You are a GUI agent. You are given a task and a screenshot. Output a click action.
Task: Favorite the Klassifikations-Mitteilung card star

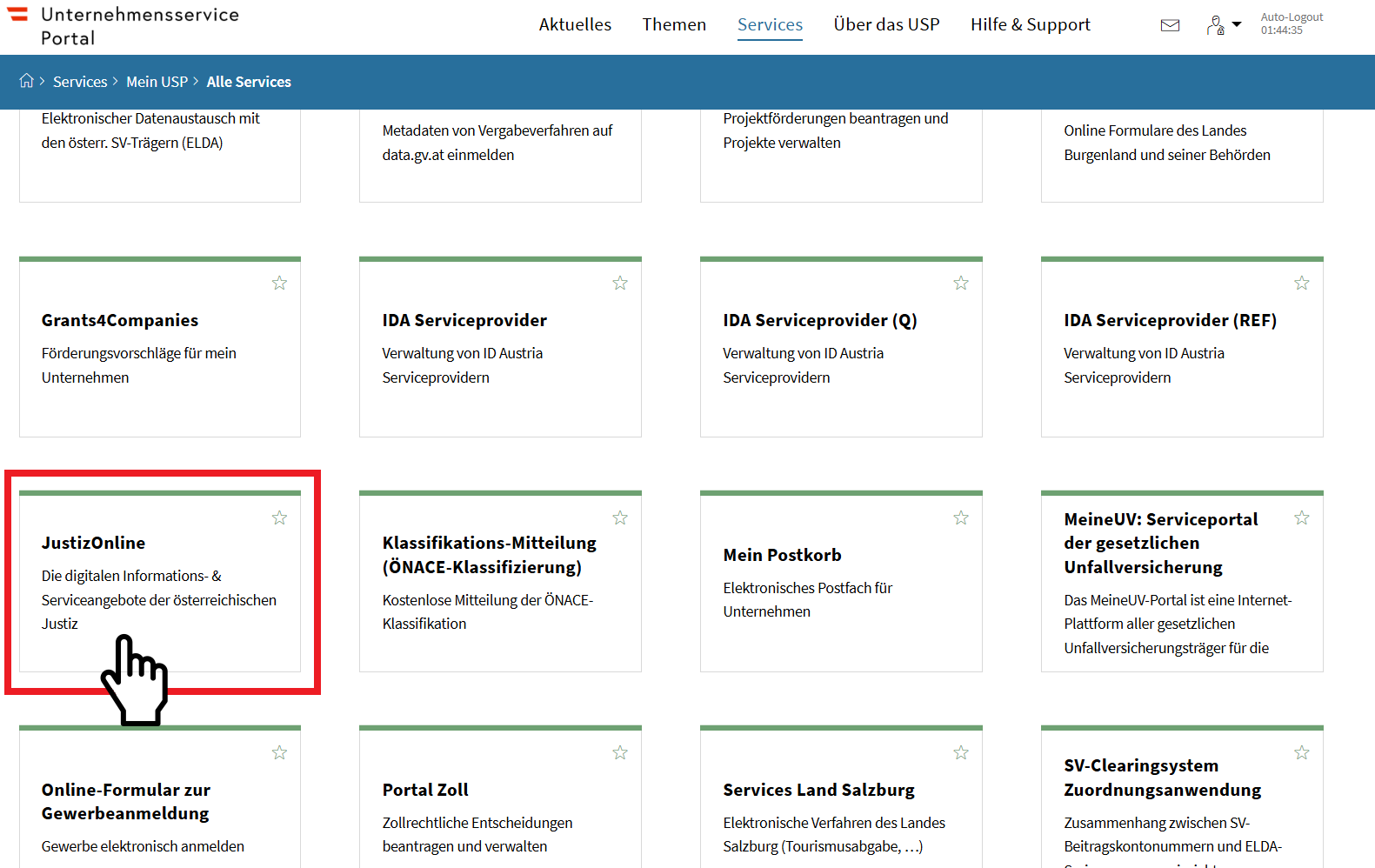click(x=620, y=518)
